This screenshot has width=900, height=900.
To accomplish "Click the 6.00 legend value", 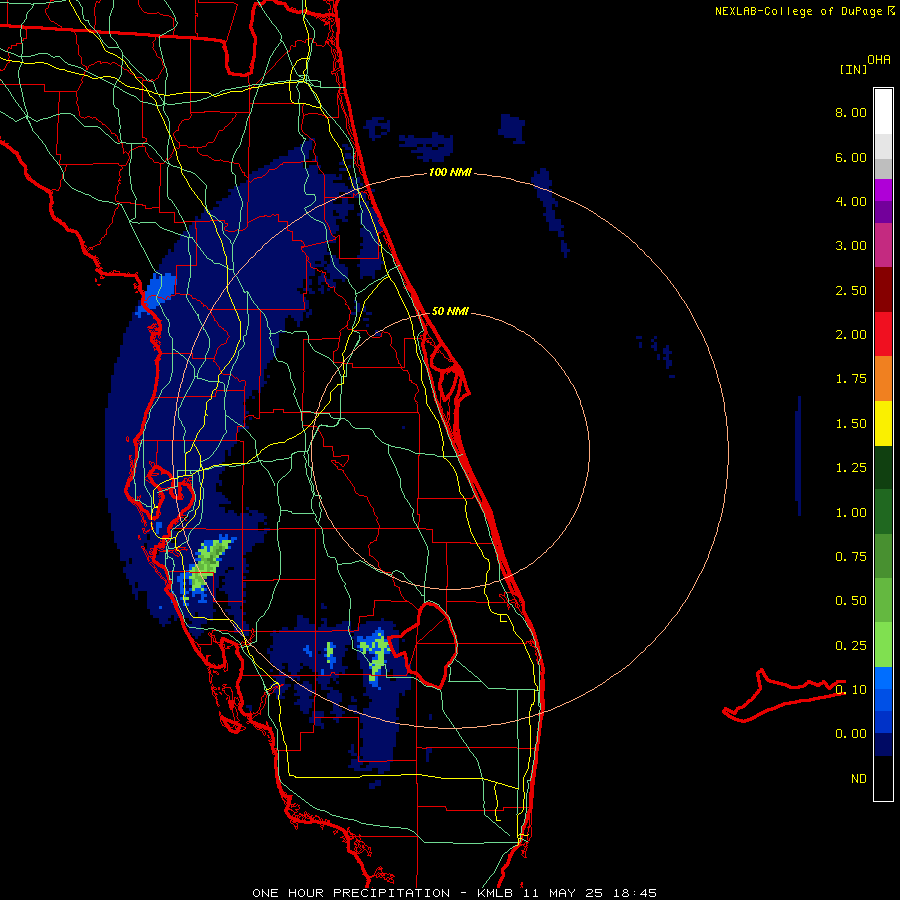I will coord(851,157).
